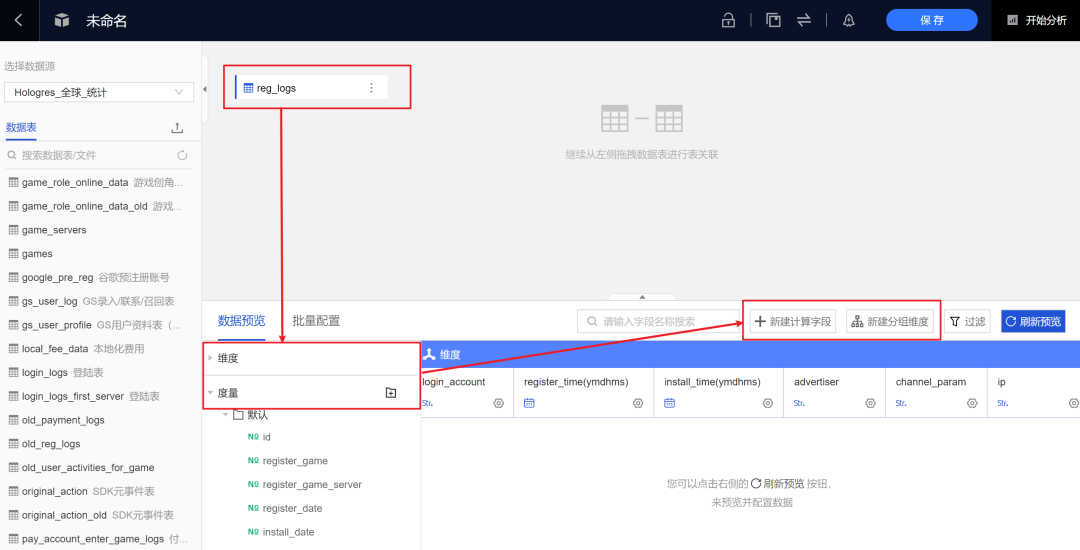Screen dimensions: 1080x550
Task: Click the 保存 button
Action: 931,20
